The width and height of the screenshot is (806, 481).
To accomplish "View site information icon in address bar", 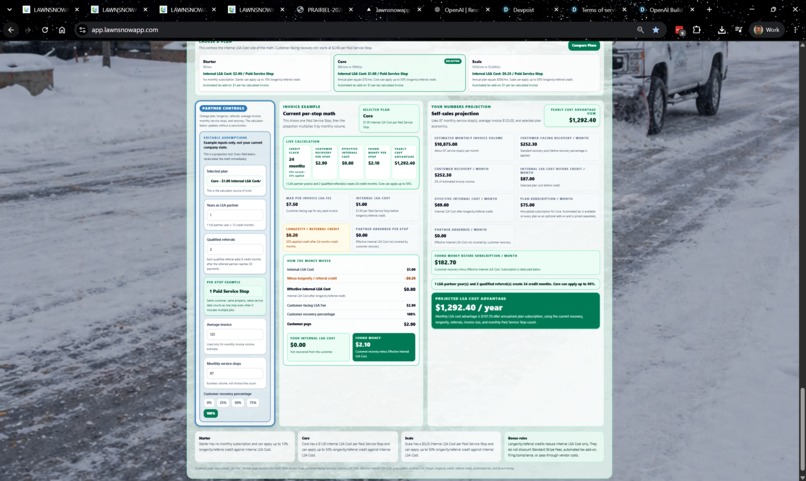I will point(82,30).
